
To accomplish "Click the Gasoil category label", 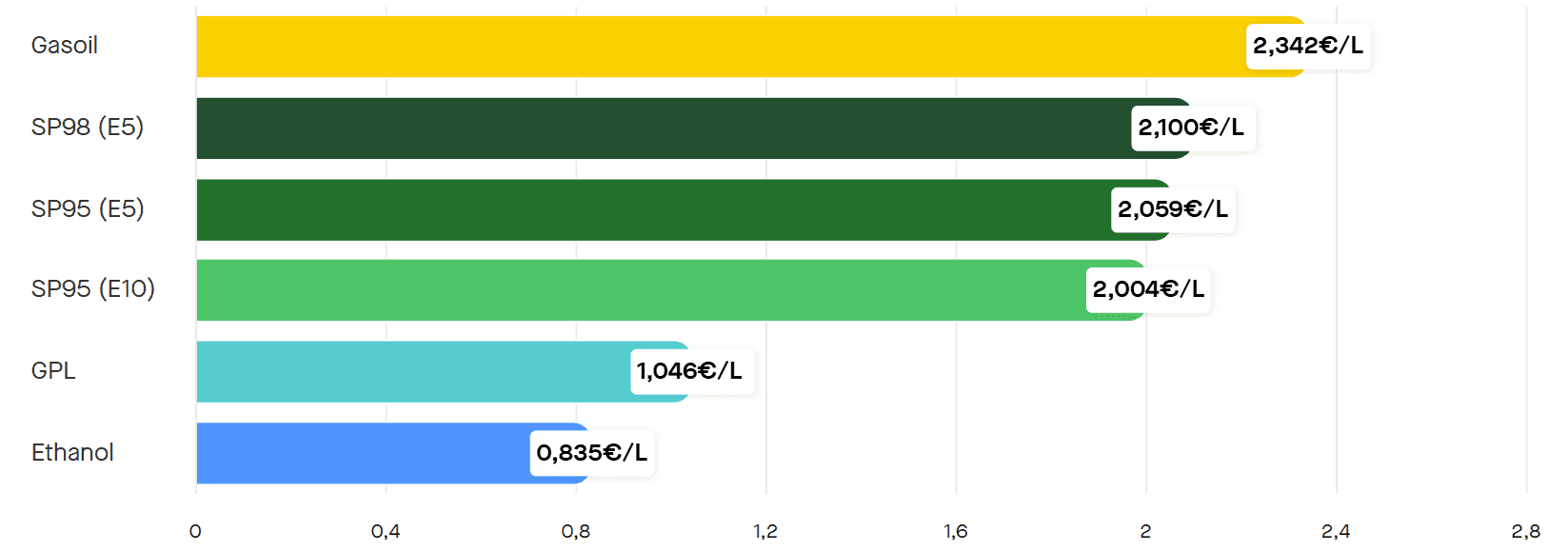I will coord(65,46).
